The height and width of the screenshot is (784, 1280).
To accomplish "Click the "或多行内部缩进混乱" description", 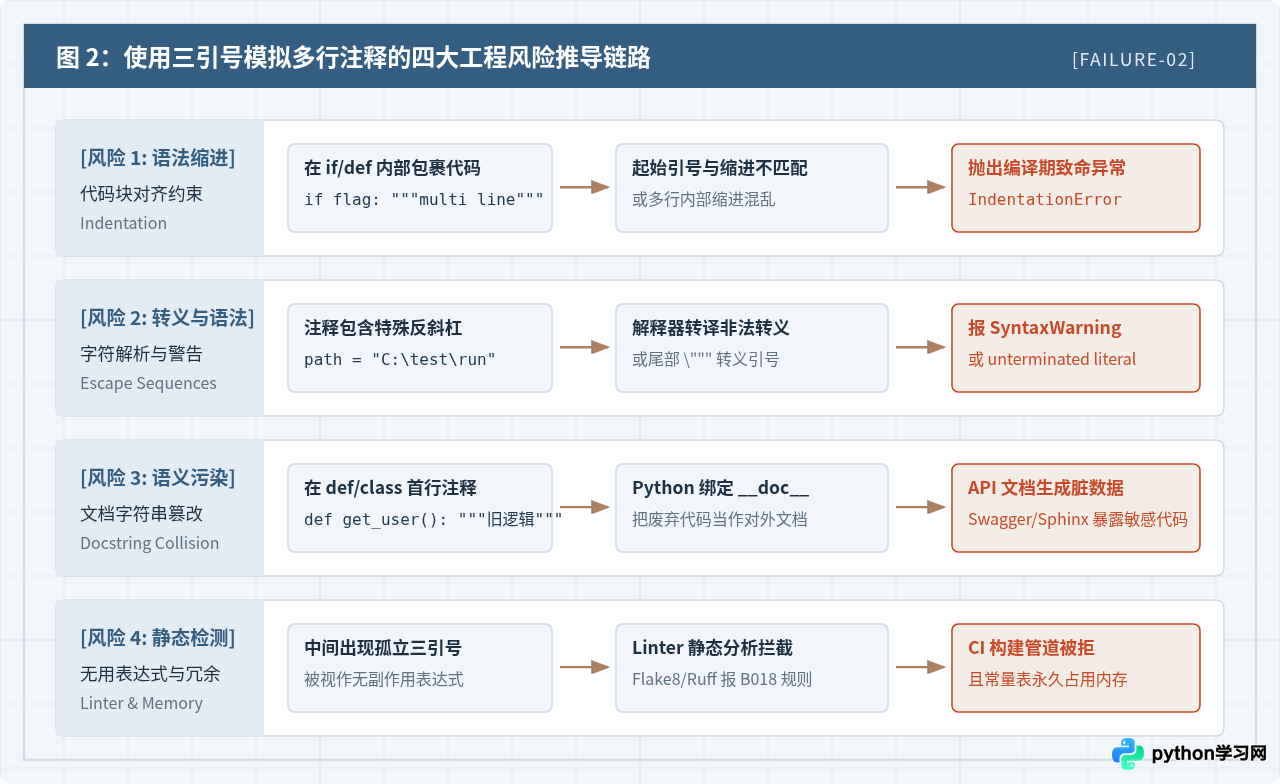I will click(704, 199).
